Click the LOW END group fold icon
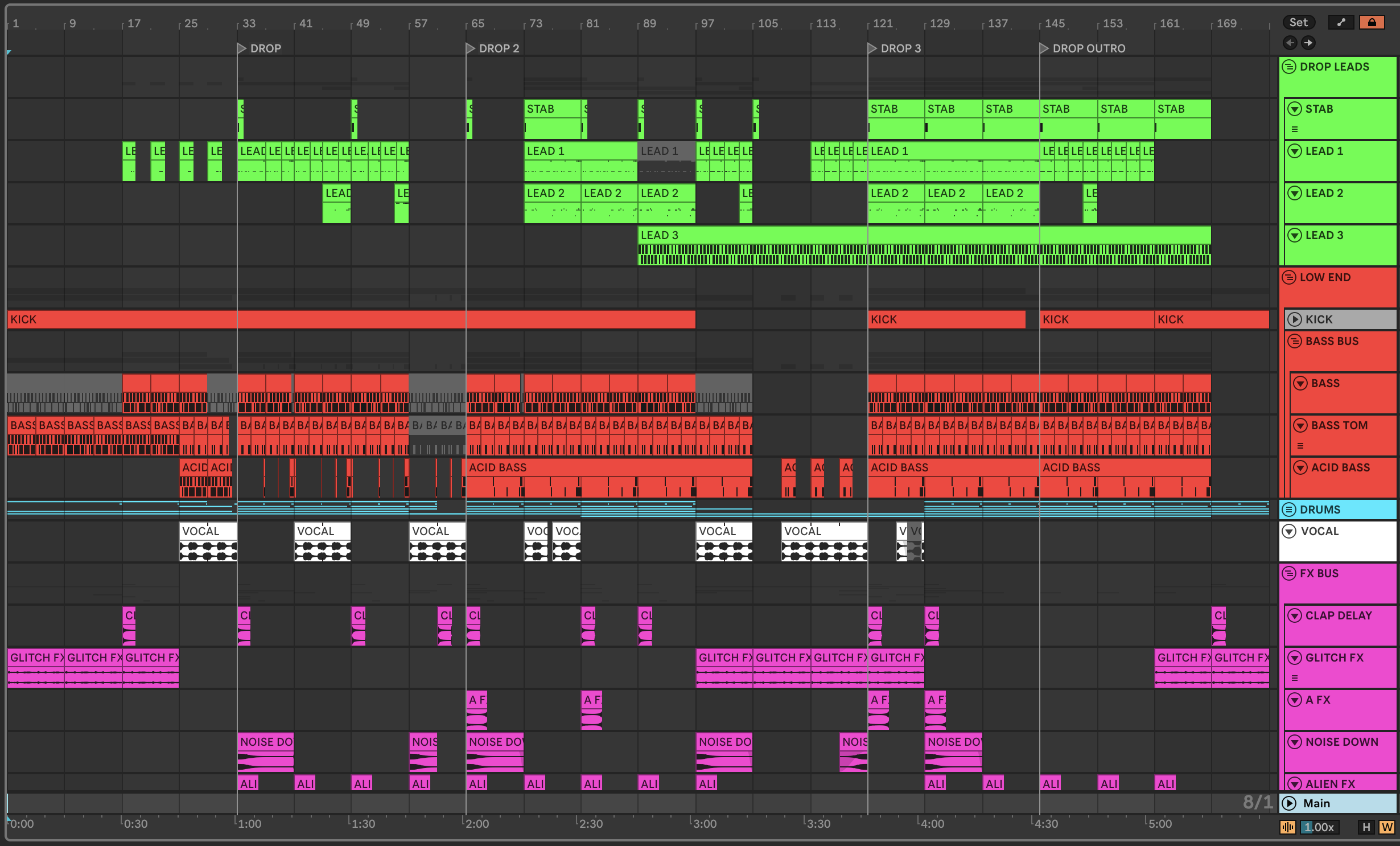Image resolution: width=1400 pixels, height=846 pixels. point(1289,277)
